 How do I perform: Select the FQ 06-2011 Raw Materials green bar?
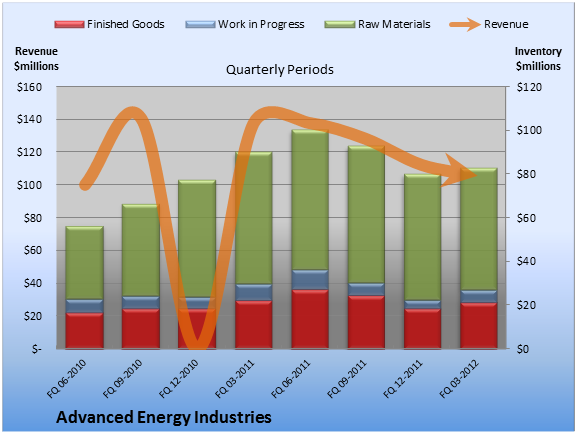(310, 200)
